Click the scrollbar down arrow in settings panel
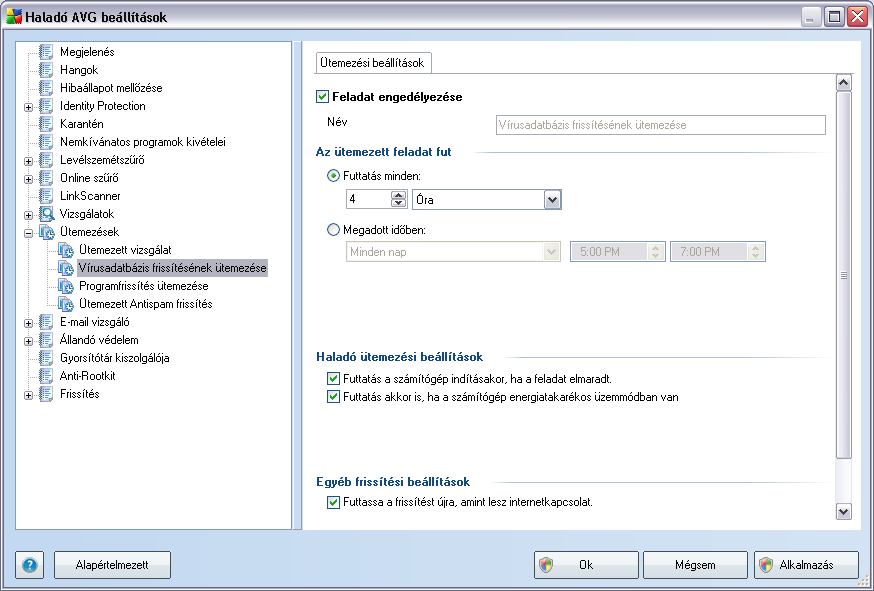 844,511
